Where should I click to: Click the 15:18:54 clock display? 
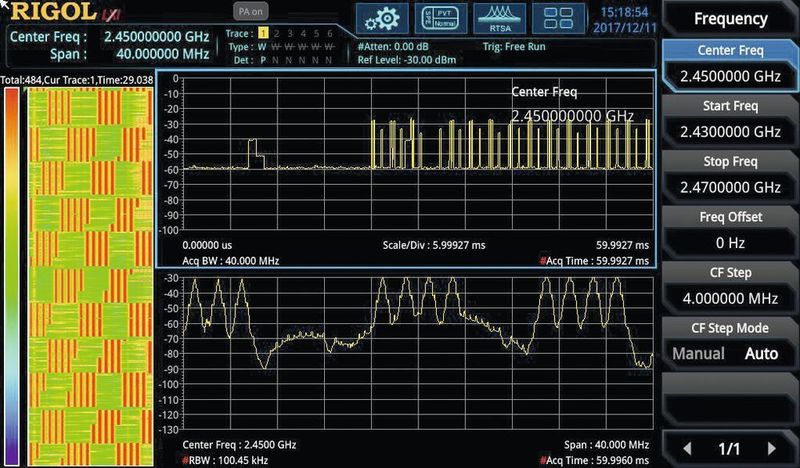pyautogui.click(x=624, y=12)
